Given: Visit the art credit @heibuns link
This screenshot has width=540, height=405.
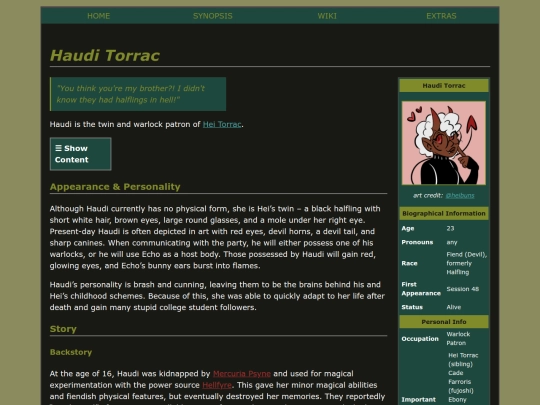Looking at the screenshot, I should 460,196.
